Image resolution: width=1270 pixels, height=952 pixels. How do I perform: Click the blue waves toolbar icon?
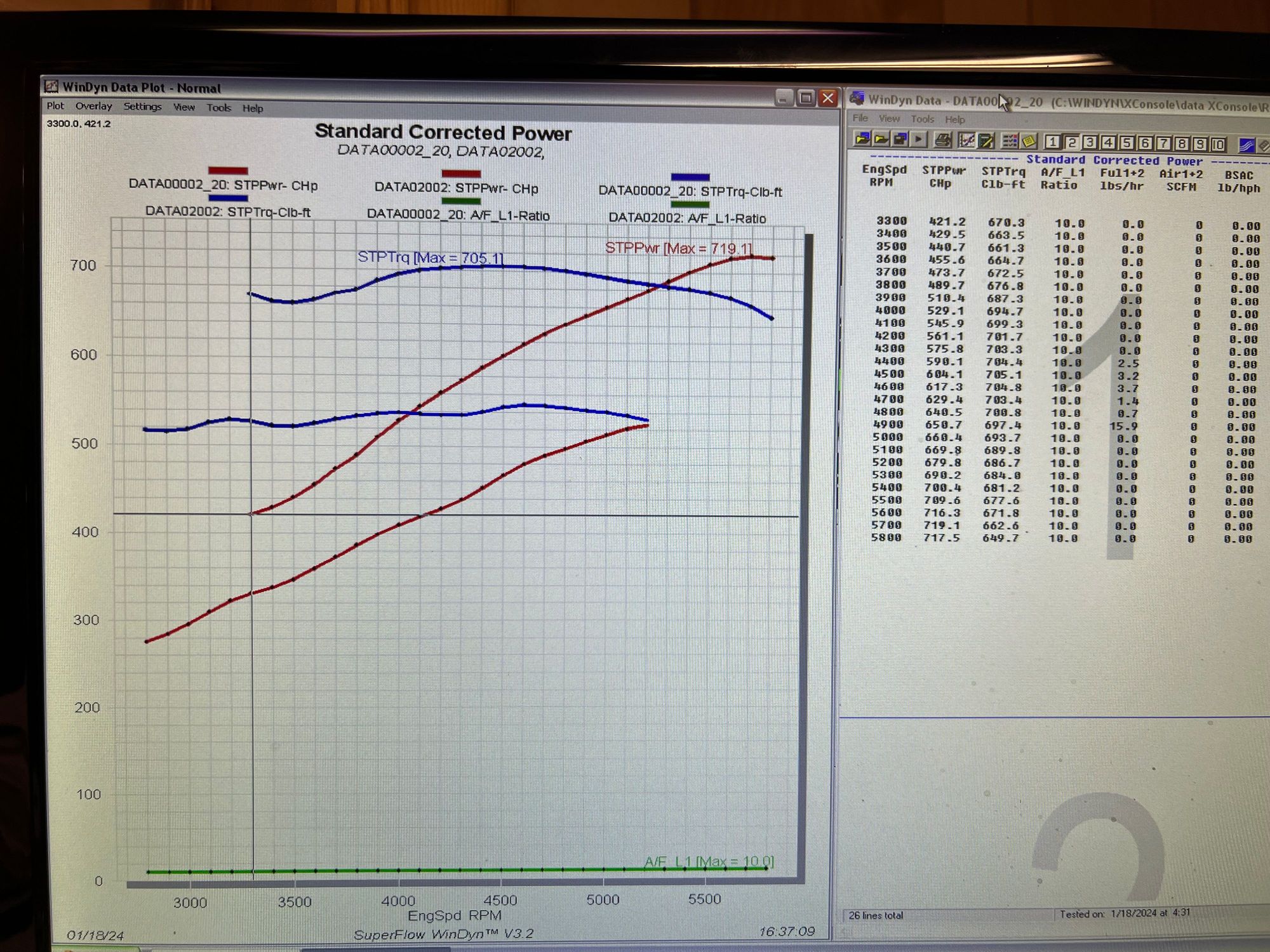1246,145
